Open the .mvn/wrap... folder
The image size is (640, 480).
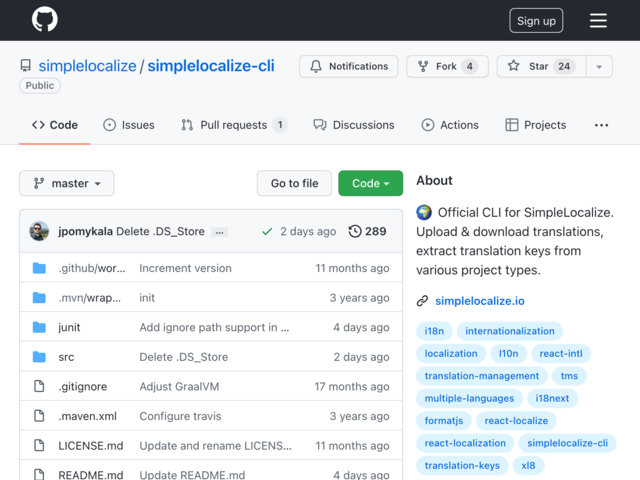coord(90,298)
